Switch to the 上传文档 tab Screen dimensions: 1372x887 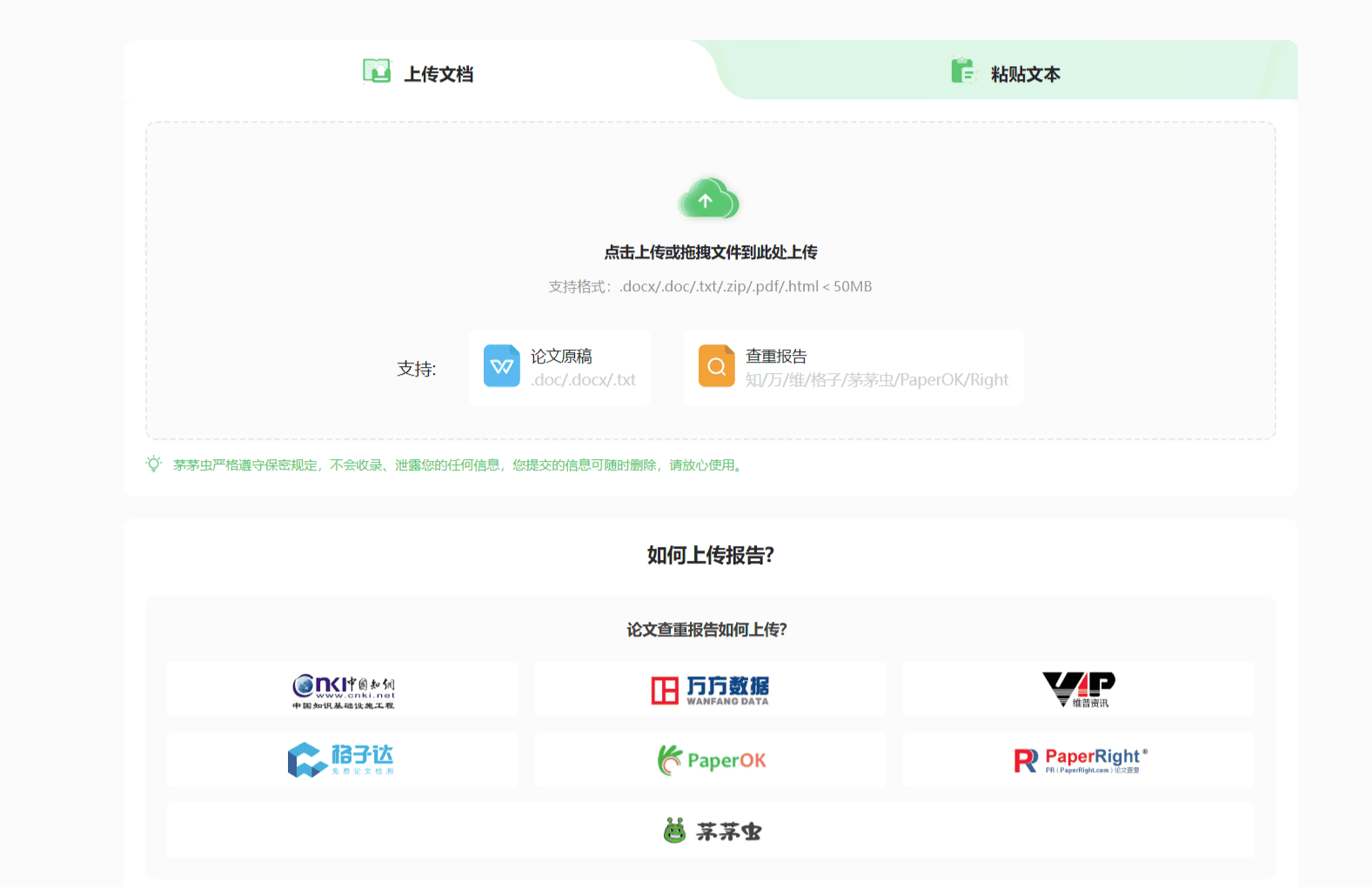tap(418, 72)
